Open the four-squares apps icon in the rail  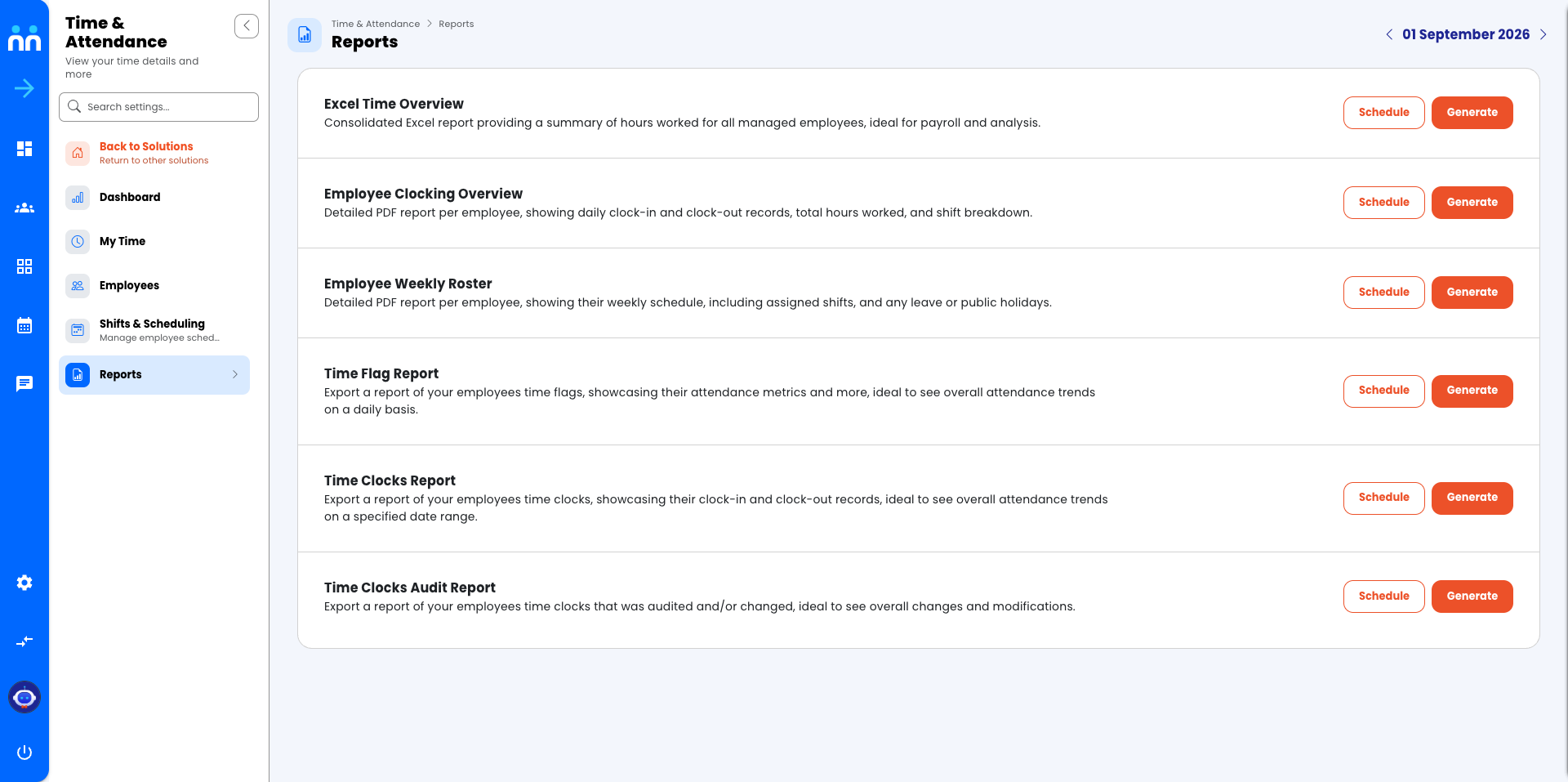pos(24,266)
